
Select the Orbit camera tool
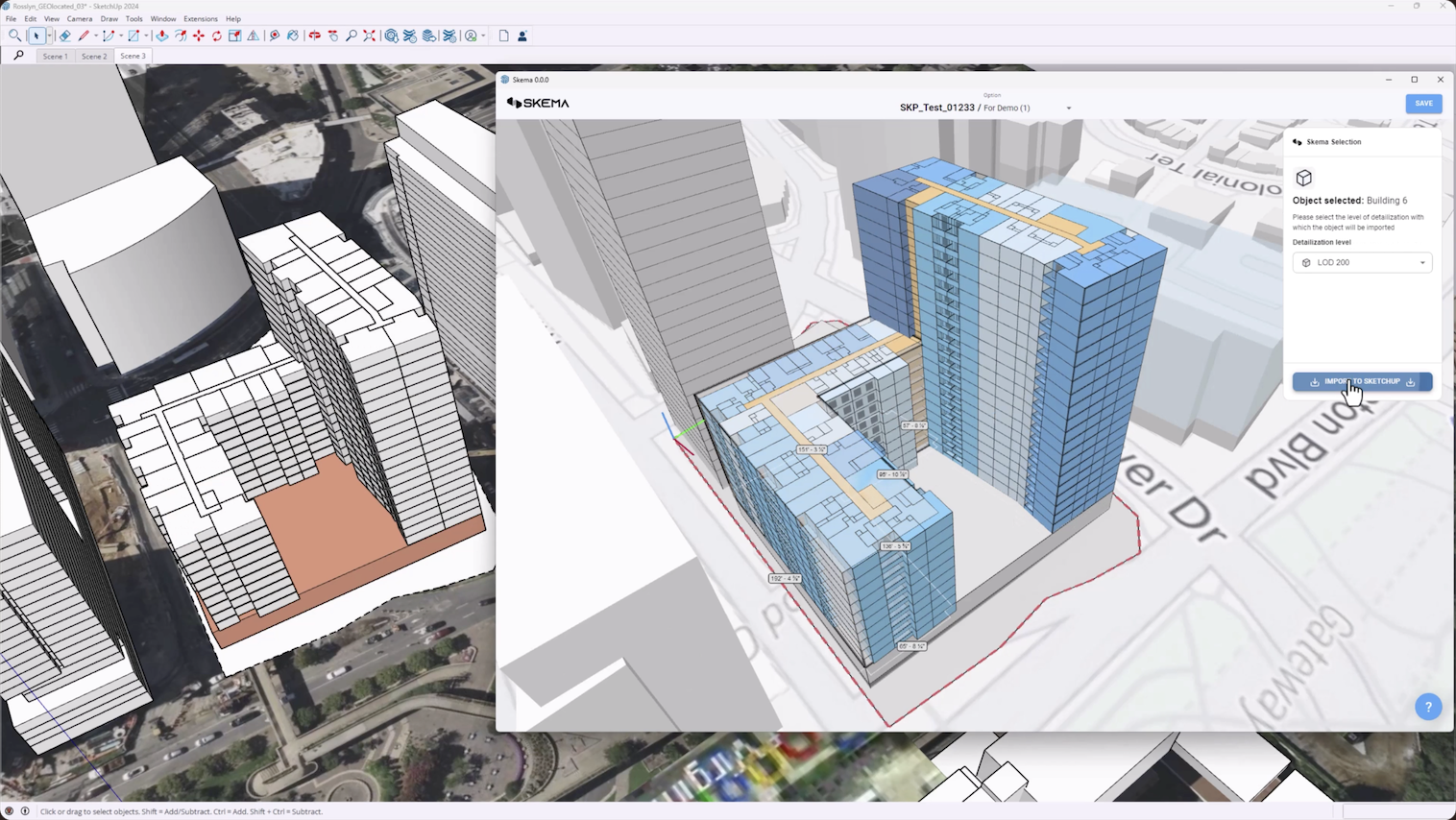(314, 36)
